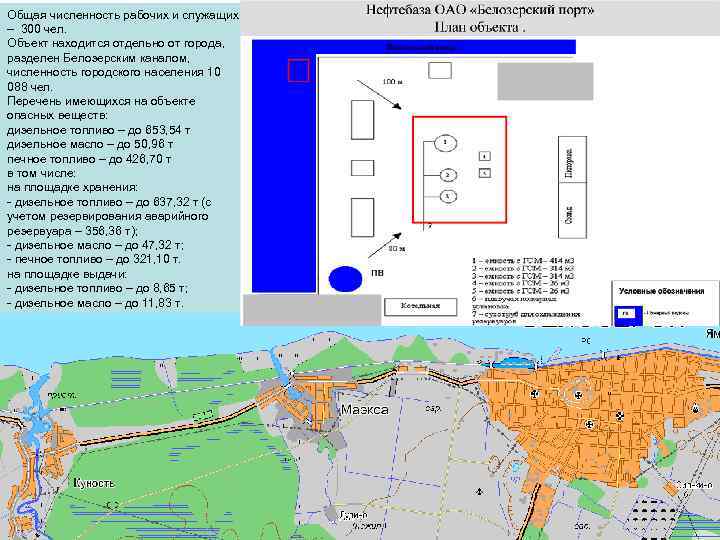Click the line 'Перечень имеющихся на объекте'
The image size is (720, 540).
(x=101, y=101)
